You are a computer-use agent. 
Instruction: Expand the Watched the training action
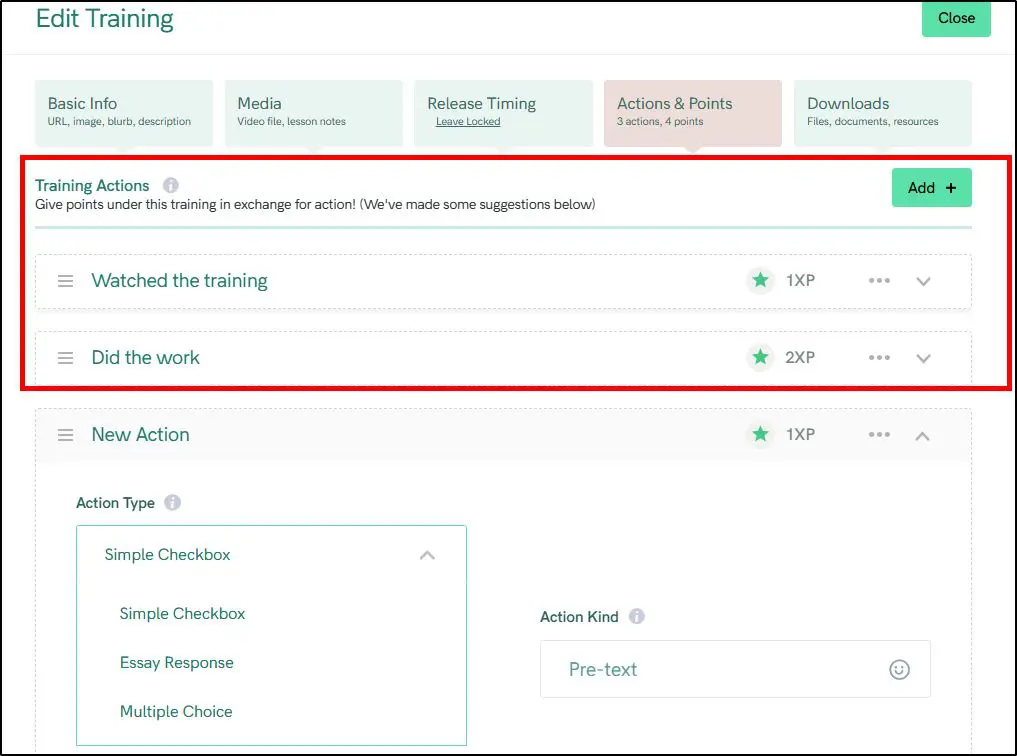(x=923, y=281)
